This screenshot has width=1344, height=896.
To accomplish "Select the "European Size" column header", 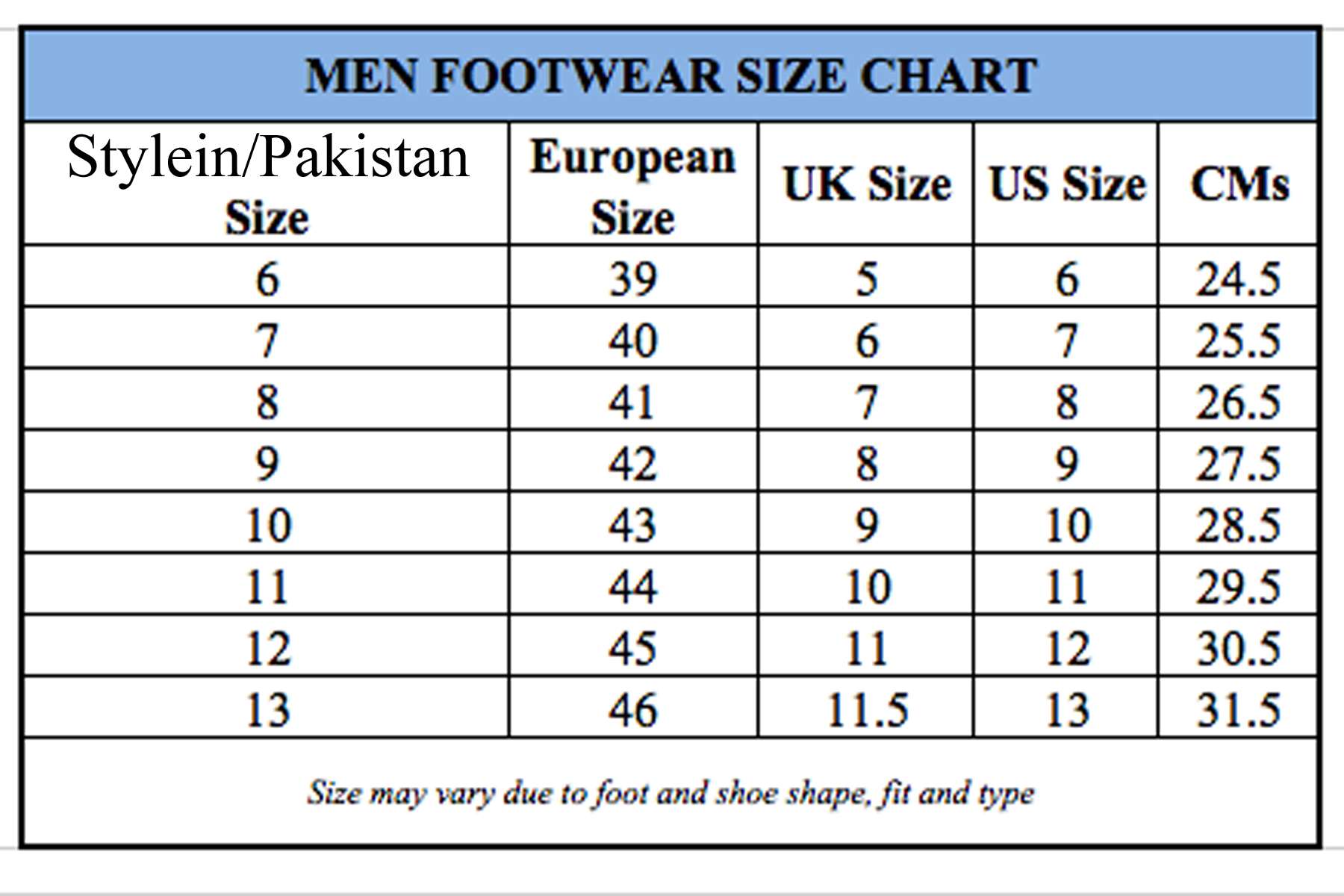I will click(x=633, y=185).
